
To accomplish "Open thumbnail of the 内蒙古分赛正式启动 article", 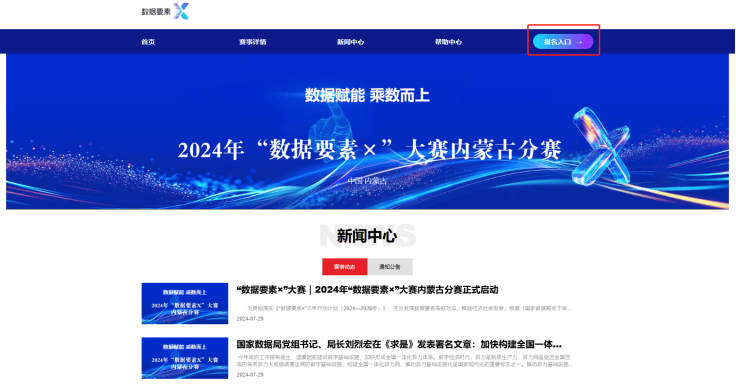I will pos(185,303).
